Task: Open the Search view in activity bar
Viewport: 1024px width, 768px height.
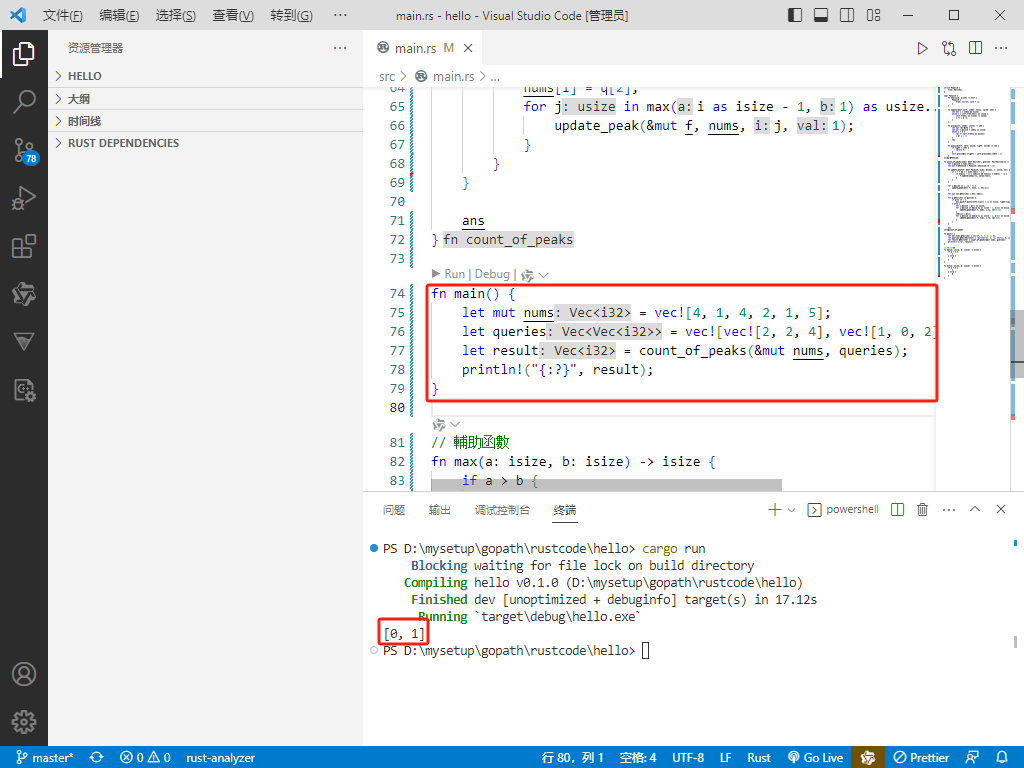Action: (x=24, y=102)
